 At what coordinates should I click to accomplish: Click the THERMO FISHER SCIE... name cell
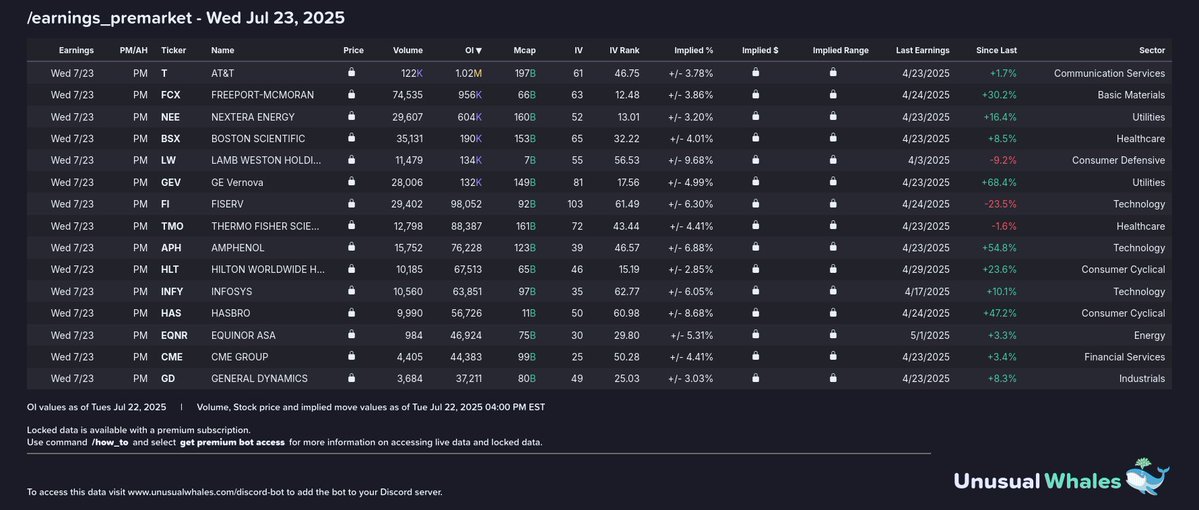[265, 226]
